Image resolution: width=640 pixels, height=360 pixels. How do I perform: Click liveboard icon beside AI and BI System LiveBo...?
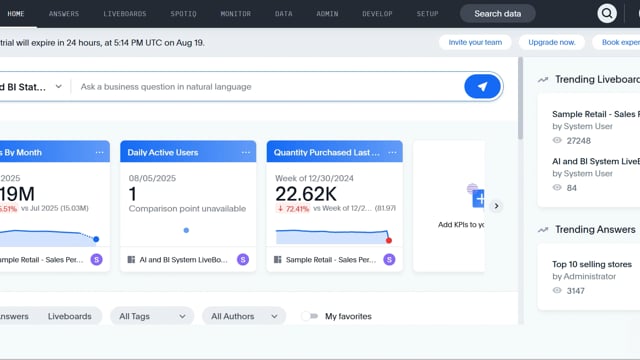(131, 260)
